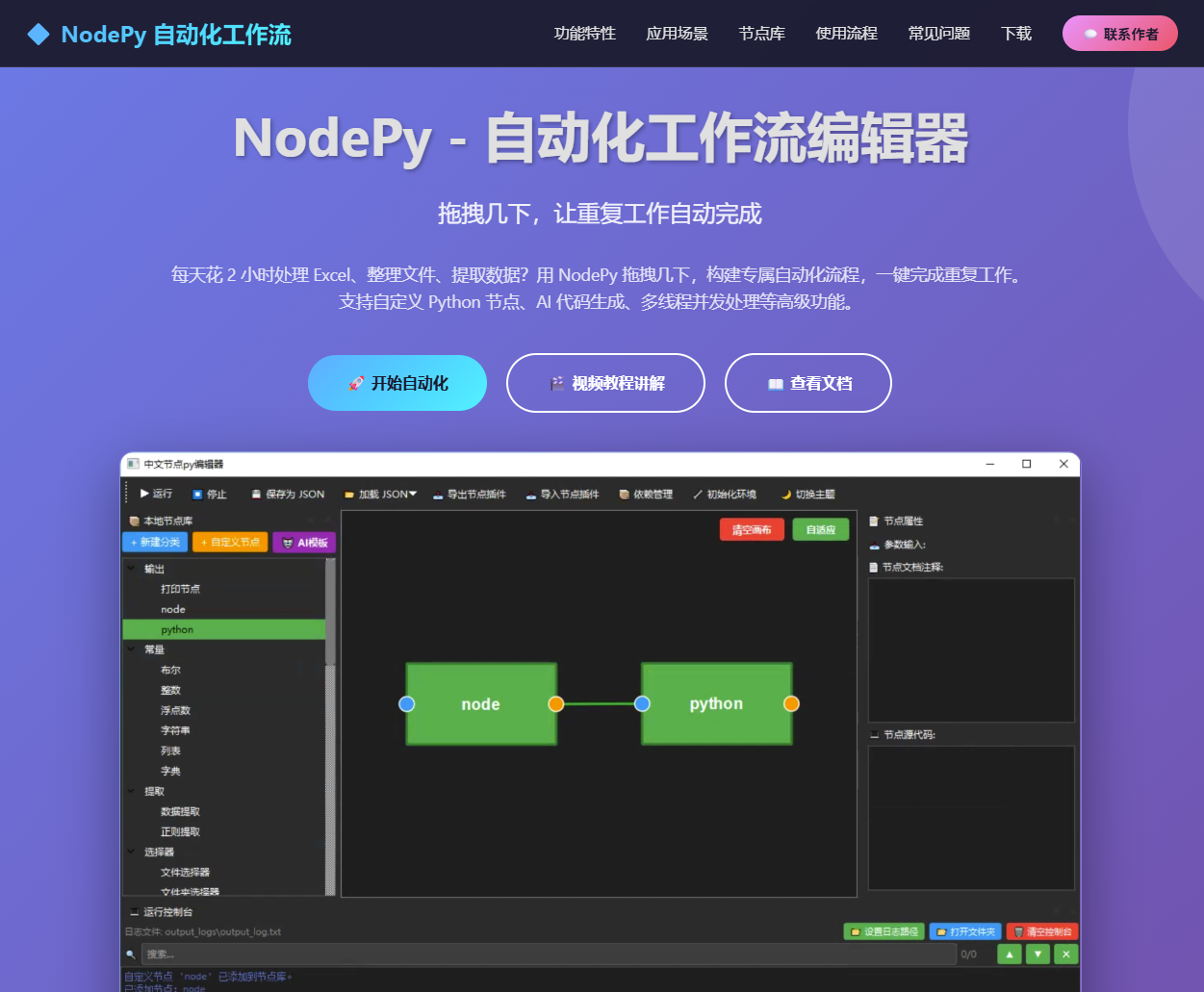This screenshot has width=1204, height=992.
Task: Click the 停止 stop toolbar icon
Action: [197, 495]
